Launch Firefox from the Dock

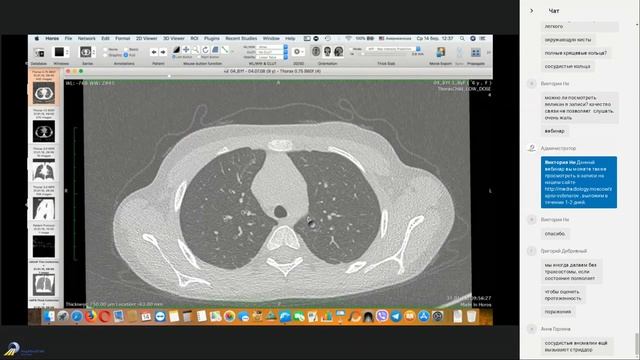pyautogui.click(x=91, y=316)
